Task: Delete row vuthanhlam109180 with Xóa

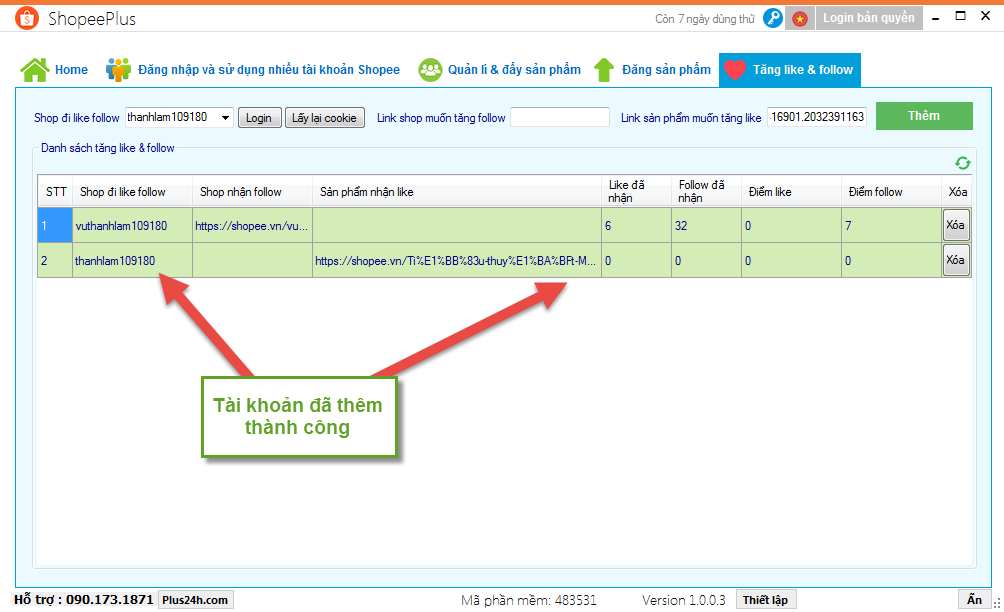Action: coord(956,225)
